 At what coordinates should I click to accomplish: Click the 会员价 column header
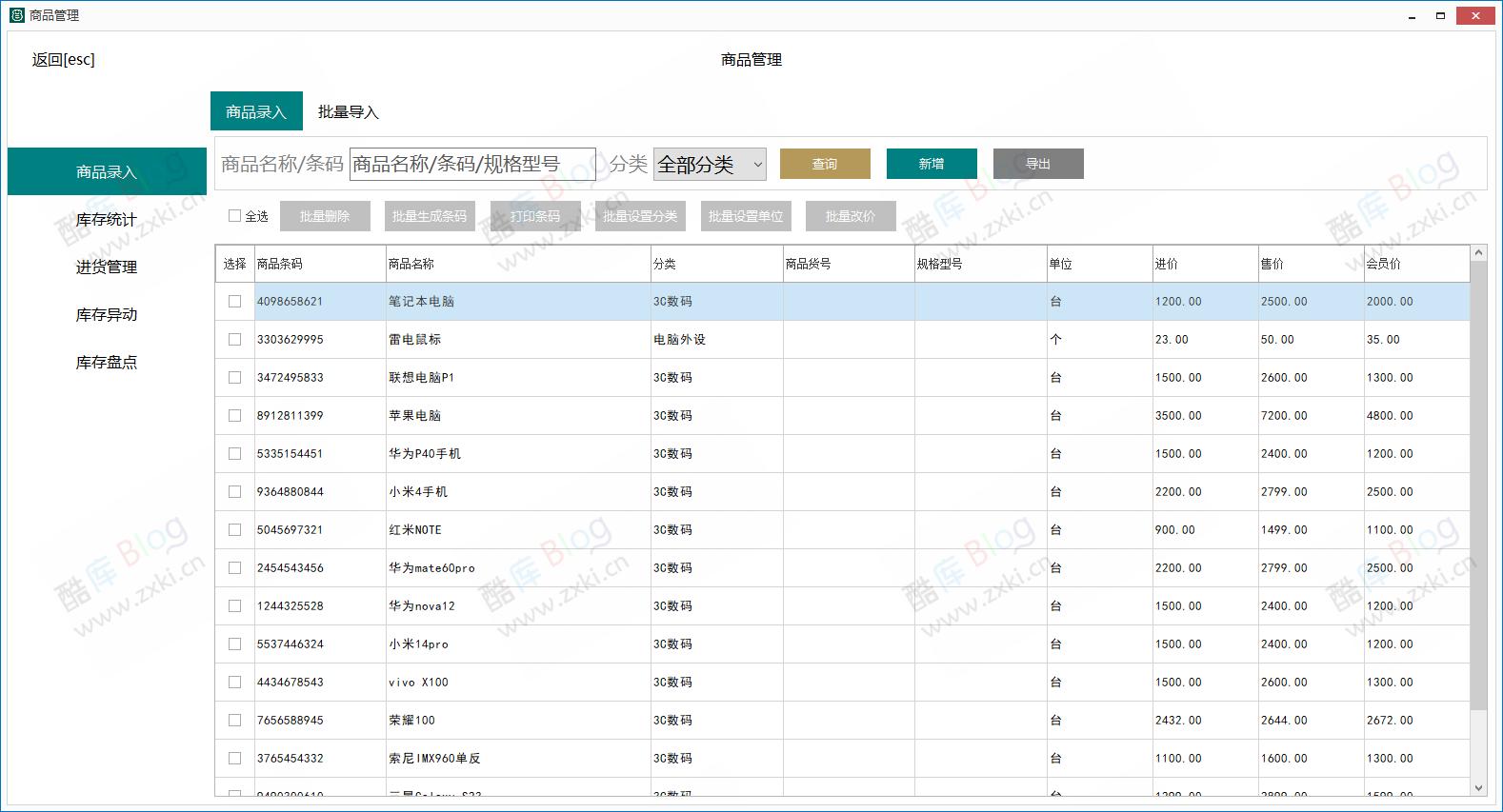pos(1416,264)
